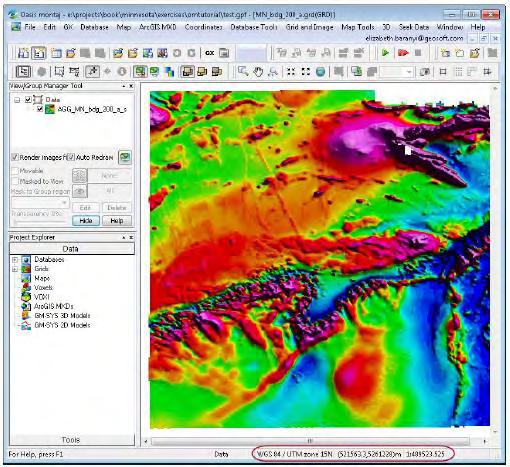Click the green Run script play icon
This screenshot has width=510, height=467.
(x=385, y=53)
